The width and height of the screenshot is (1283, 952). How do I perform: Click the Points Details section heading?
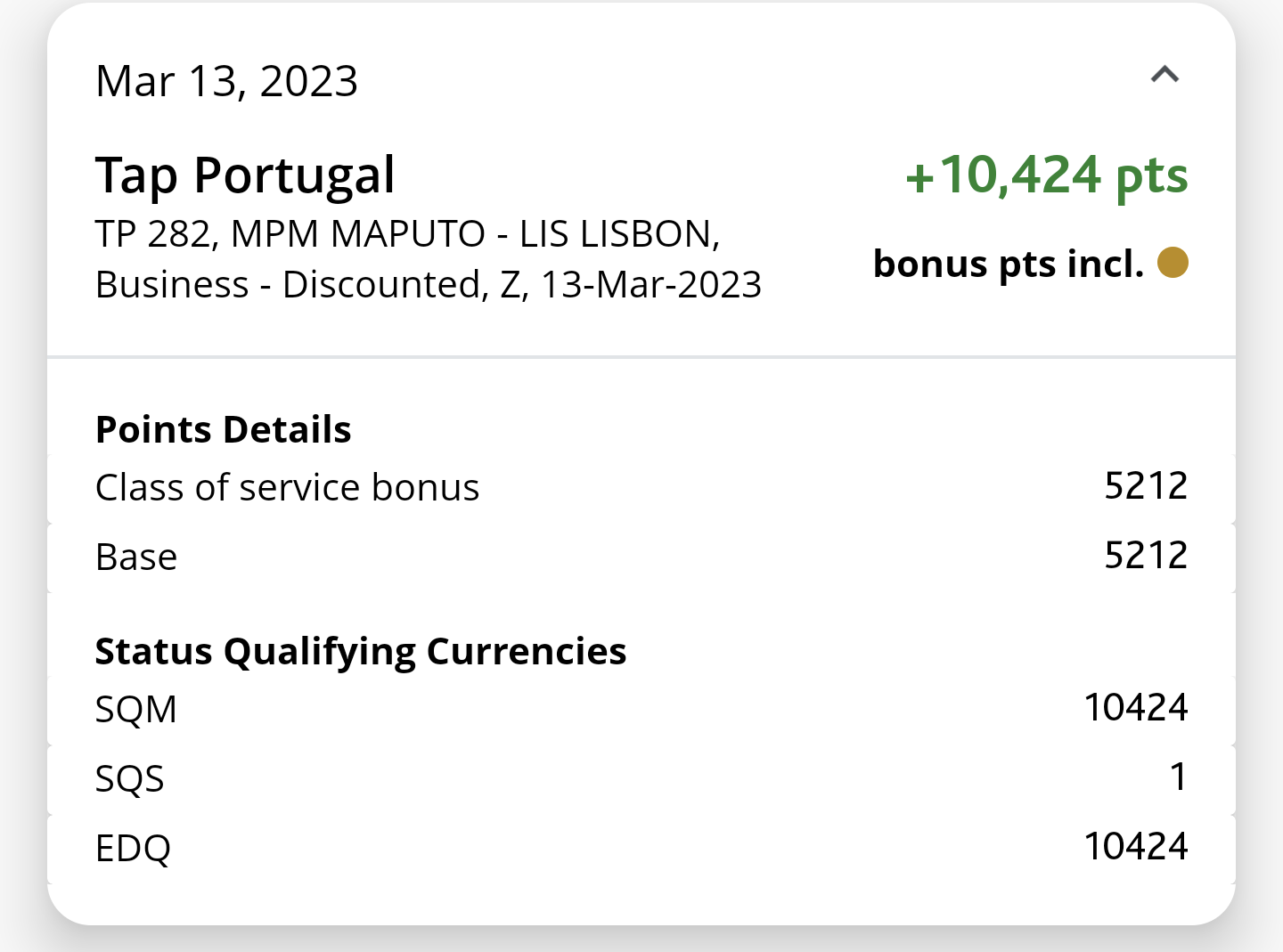223,428
